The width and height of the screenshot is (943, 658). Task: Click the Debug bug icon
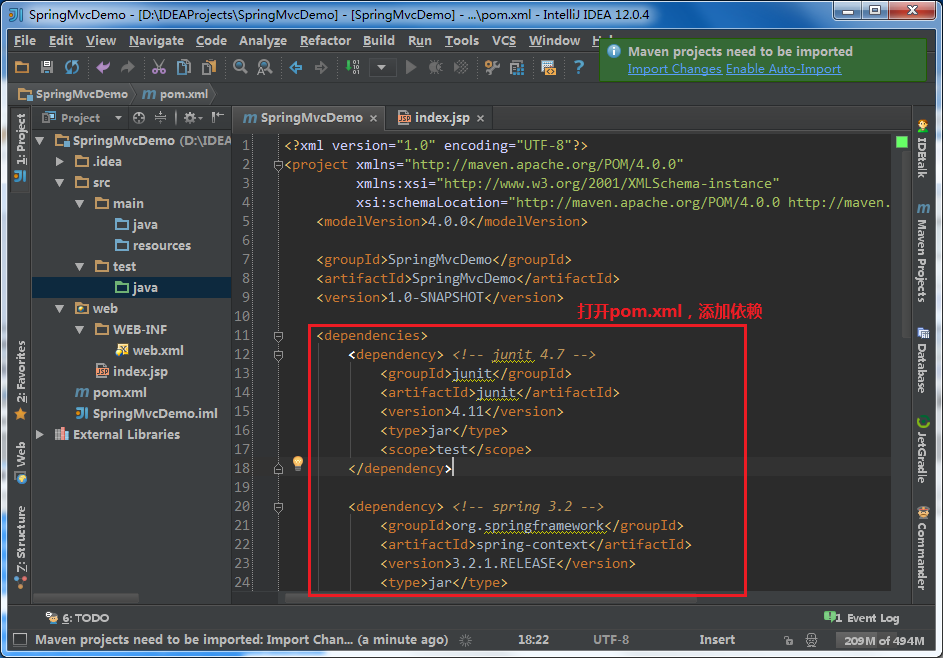tap(435, 67)
